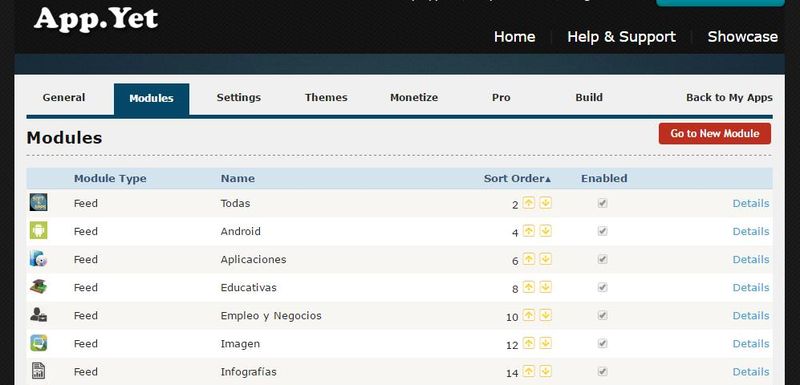Open Details for Android module
The width and height of the screenshot is (800, 385).
751,231
